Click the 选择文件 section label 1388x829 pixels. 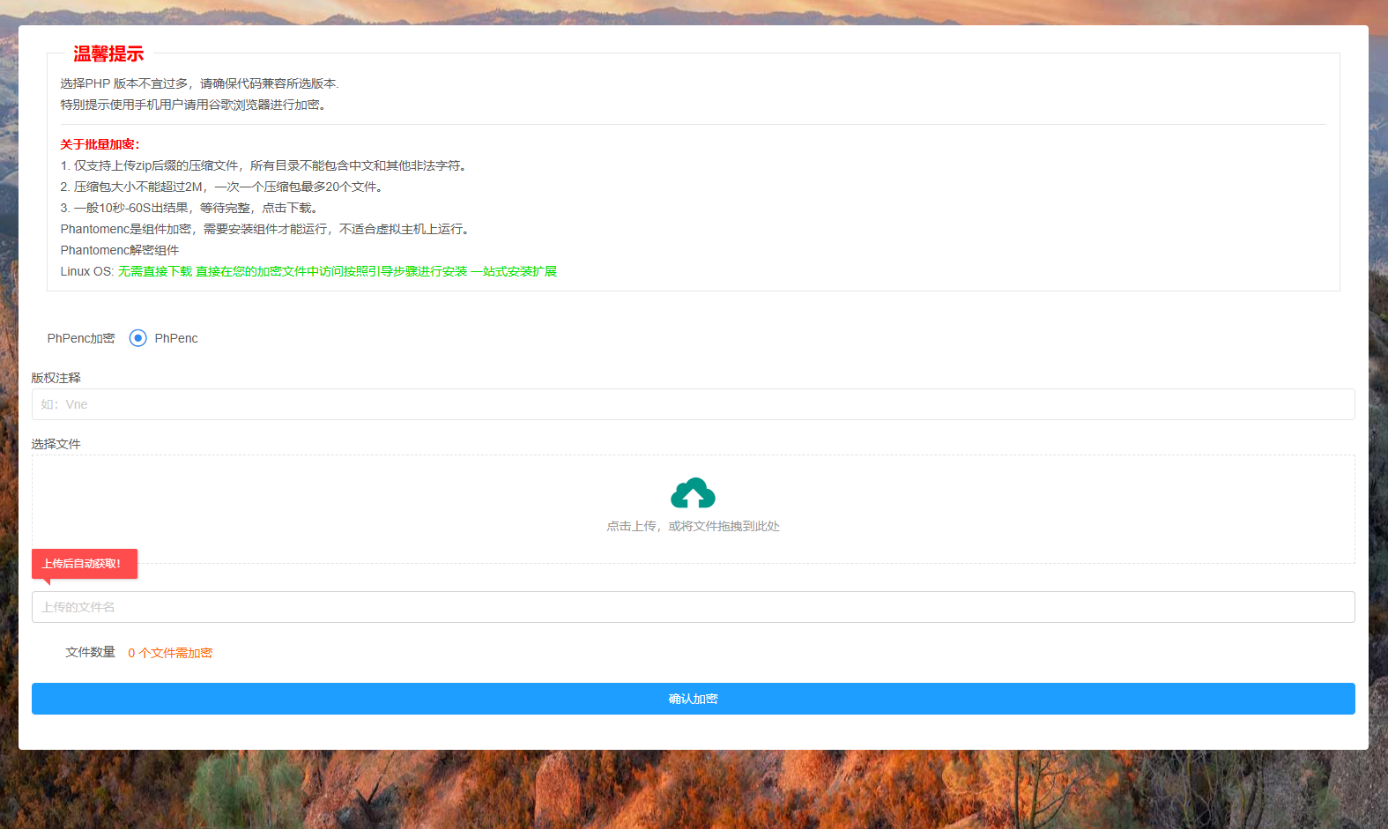pos(57,443)
